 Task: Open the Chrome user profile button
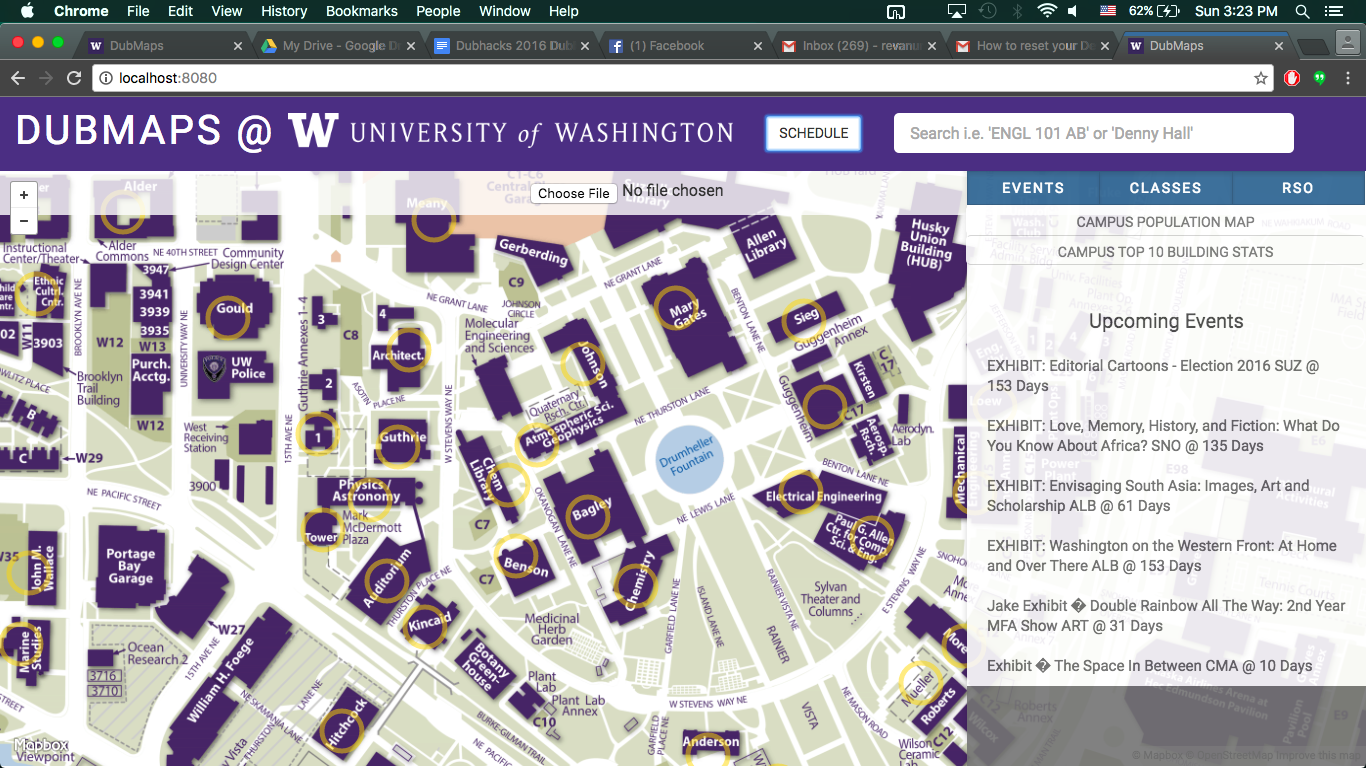tap(1348, 44)
